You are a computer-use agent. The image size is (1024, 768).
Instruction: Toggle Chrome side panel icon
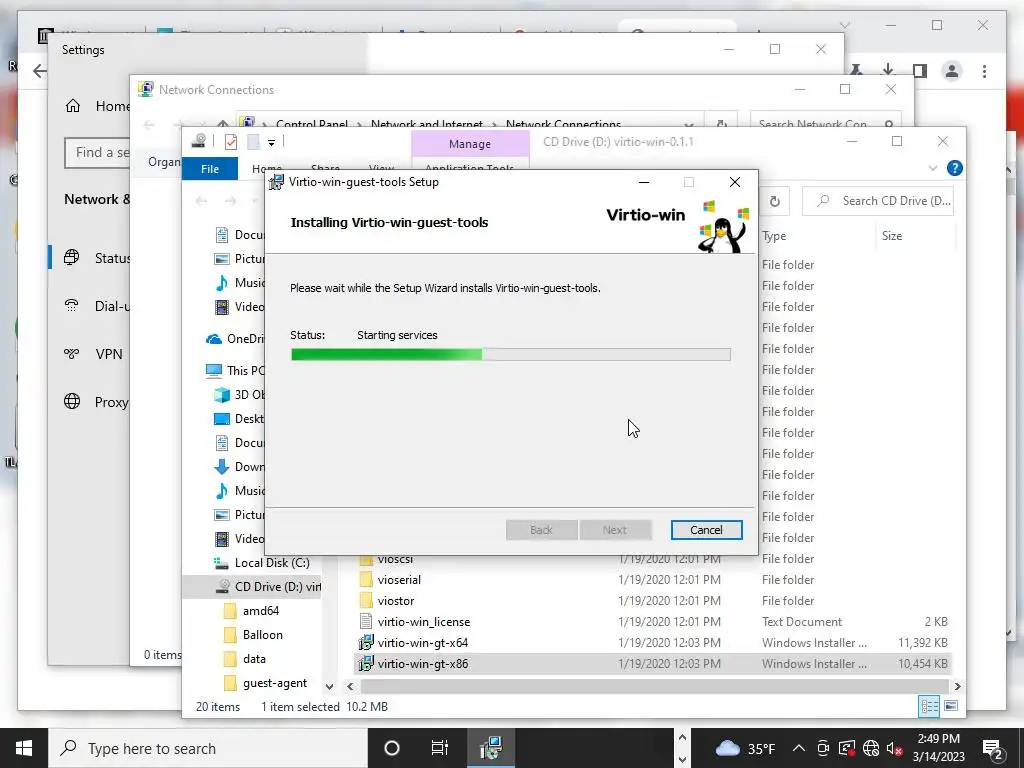click(x=920, y=71)
